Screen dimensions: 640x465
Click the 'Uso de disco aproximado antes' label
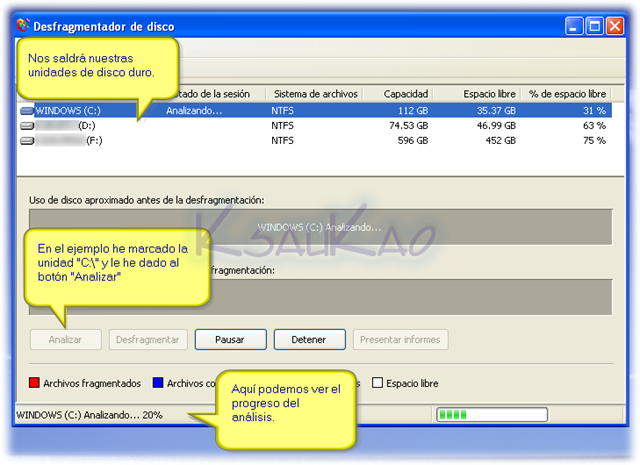click(147, 200)
